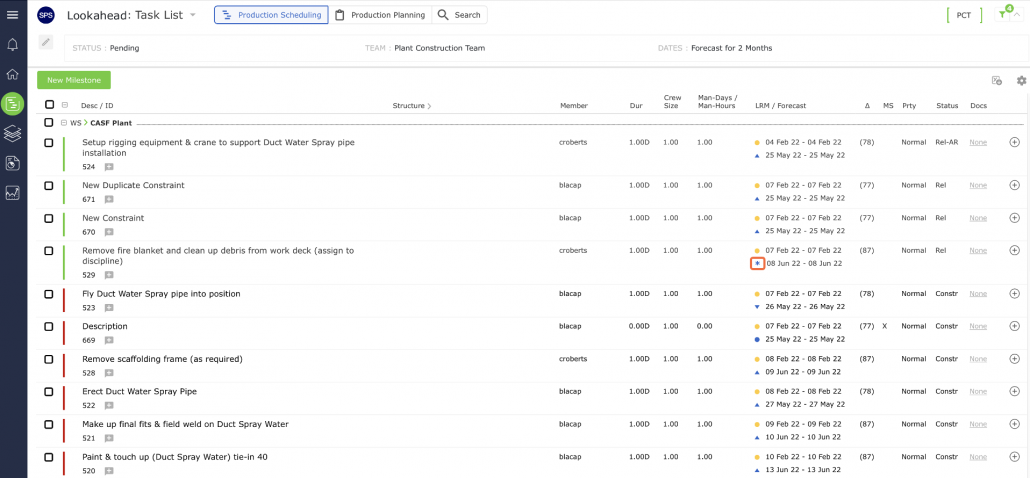
Task: Switch to Production Scheduling tab
Action: click(271, 15)
